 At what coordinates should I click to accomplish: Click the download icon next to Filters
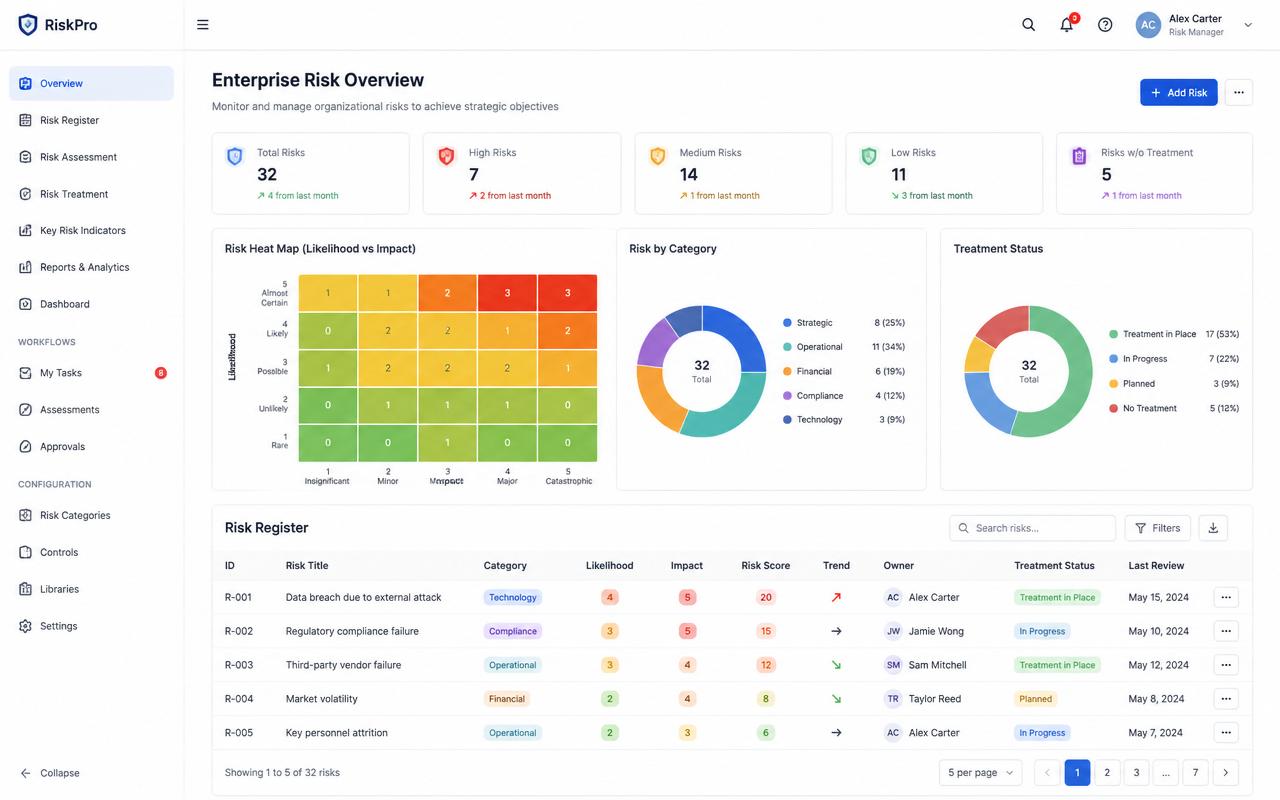pyautogui.click(x=1213, y=528)
